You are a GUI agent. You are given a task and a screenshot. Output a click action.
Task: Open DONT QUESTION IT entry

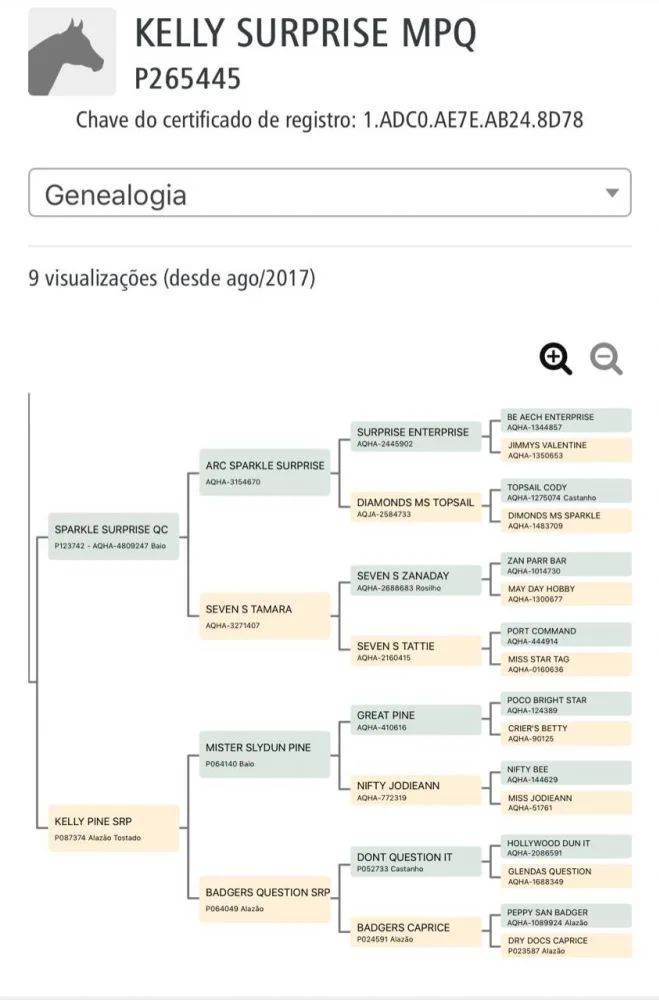tap(416, 862)
